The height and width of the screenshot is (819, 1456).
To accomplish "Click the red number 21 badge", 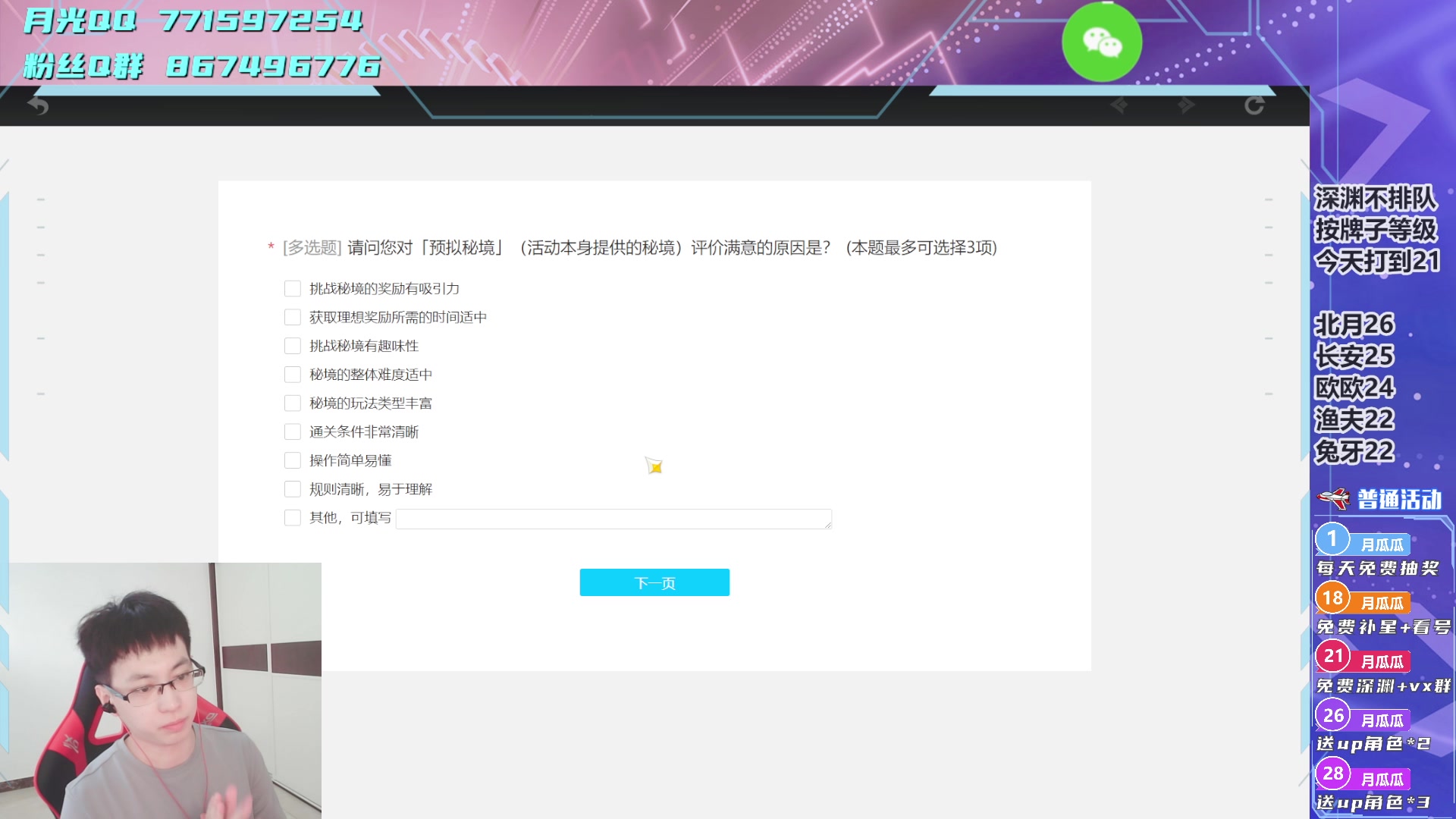I will click(1332, 656).
